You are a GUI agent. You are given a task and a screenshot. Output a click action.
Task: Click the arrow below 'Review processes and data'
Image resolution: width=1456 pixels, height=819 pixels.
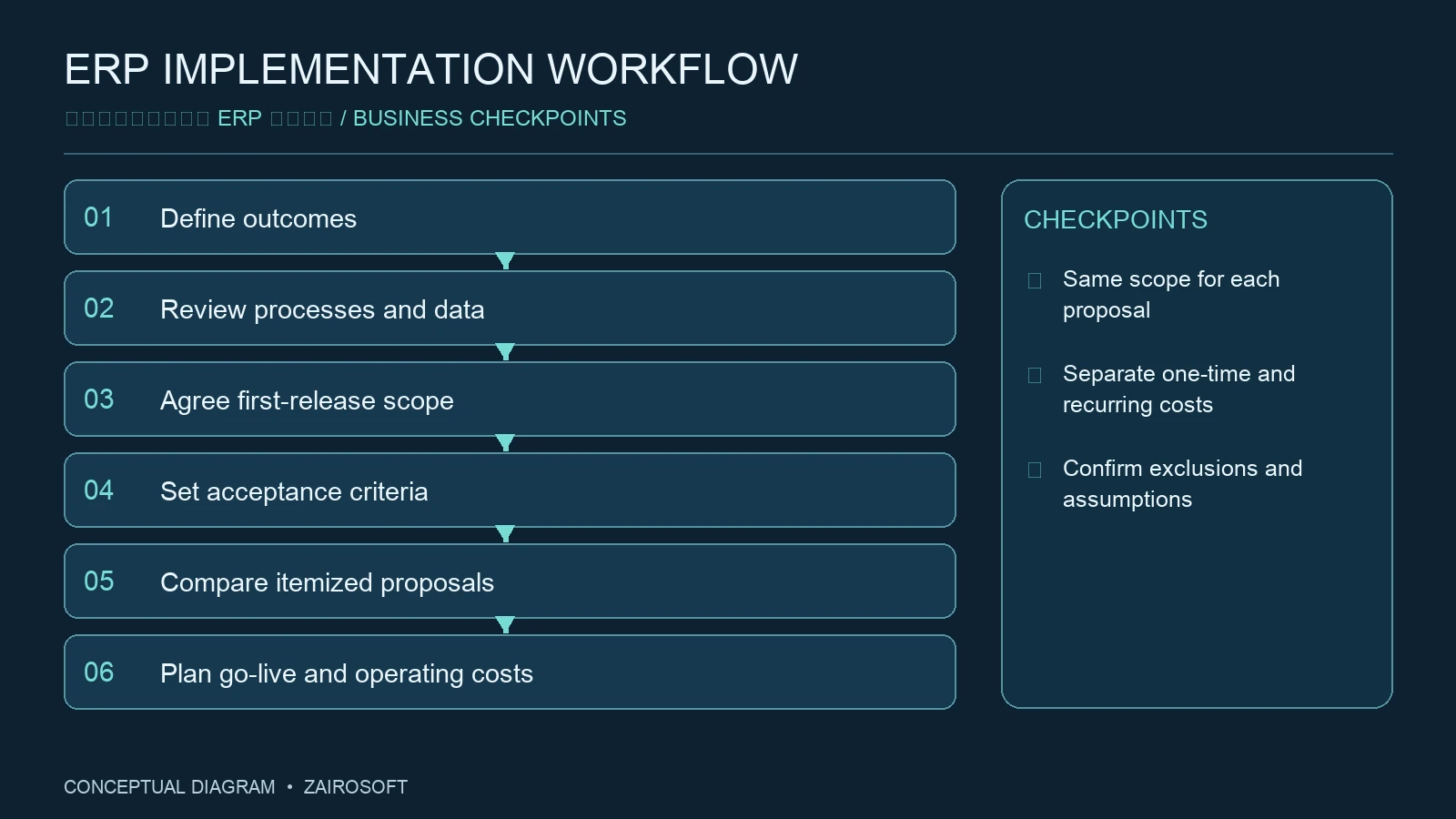[505, 352]
